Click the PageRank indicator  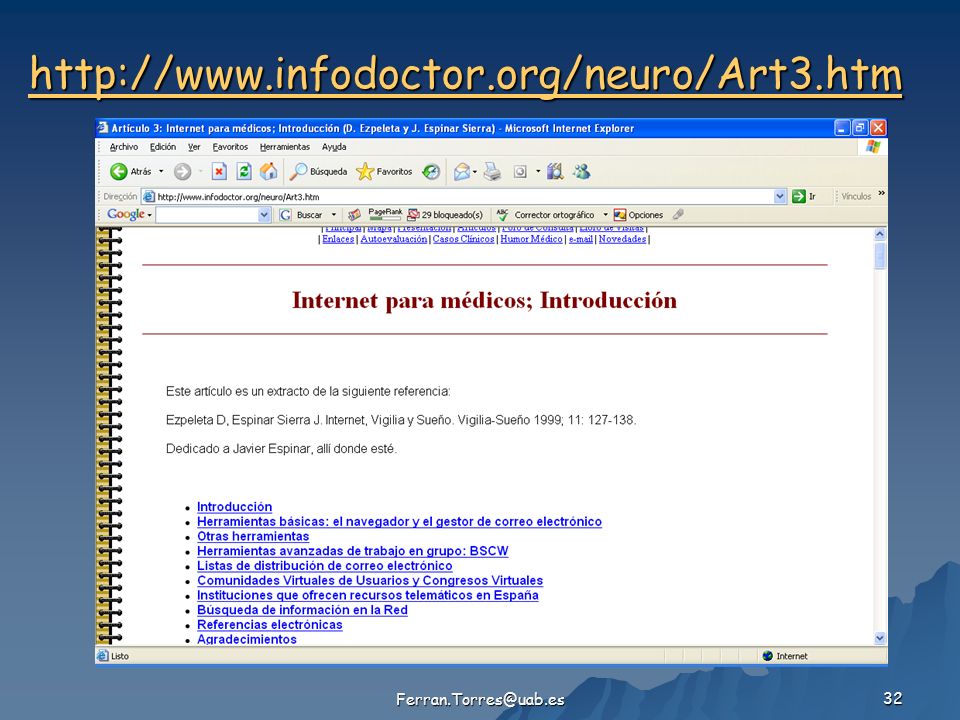tap(385, 214)
